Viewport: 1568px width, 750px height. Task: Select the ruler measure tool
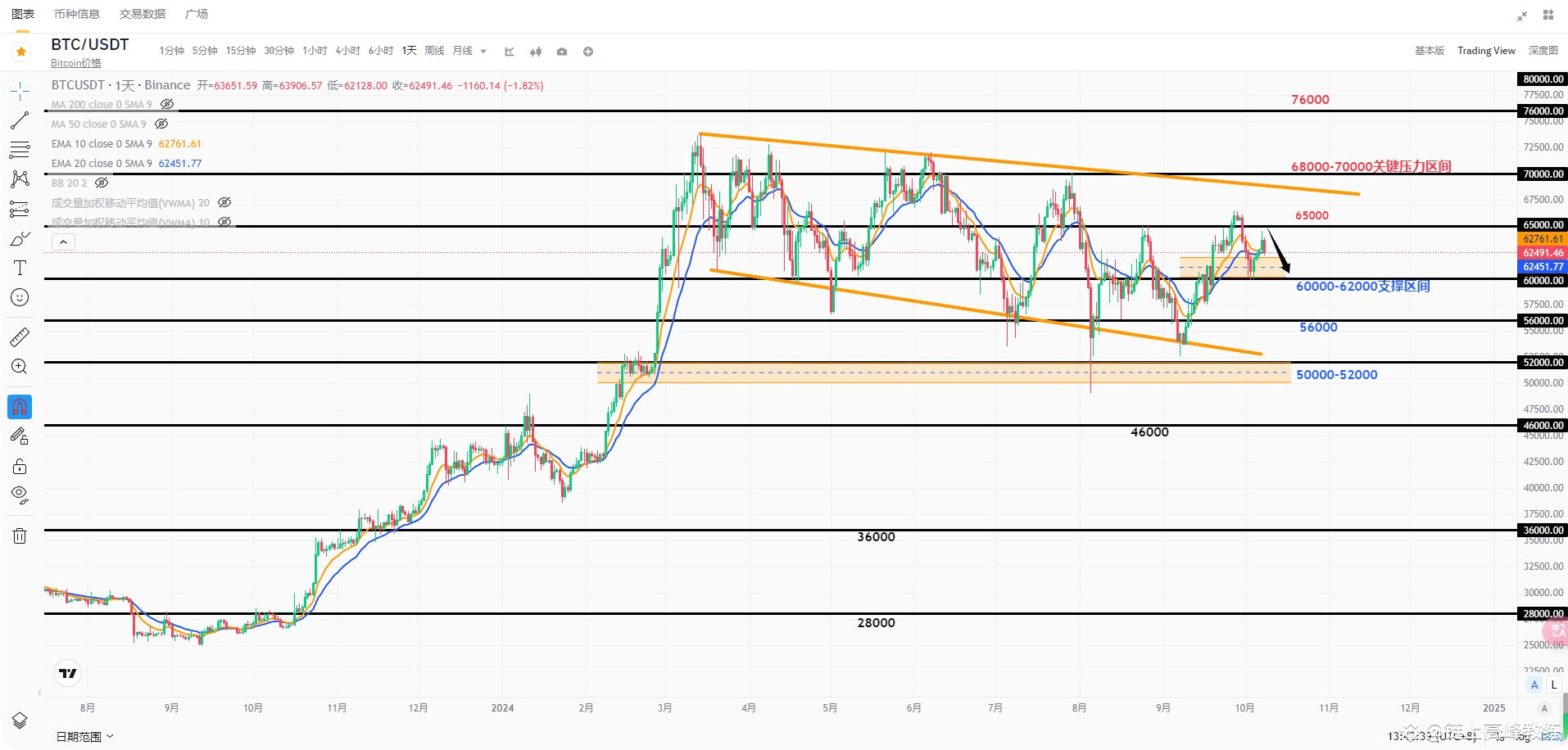point(20,337)
